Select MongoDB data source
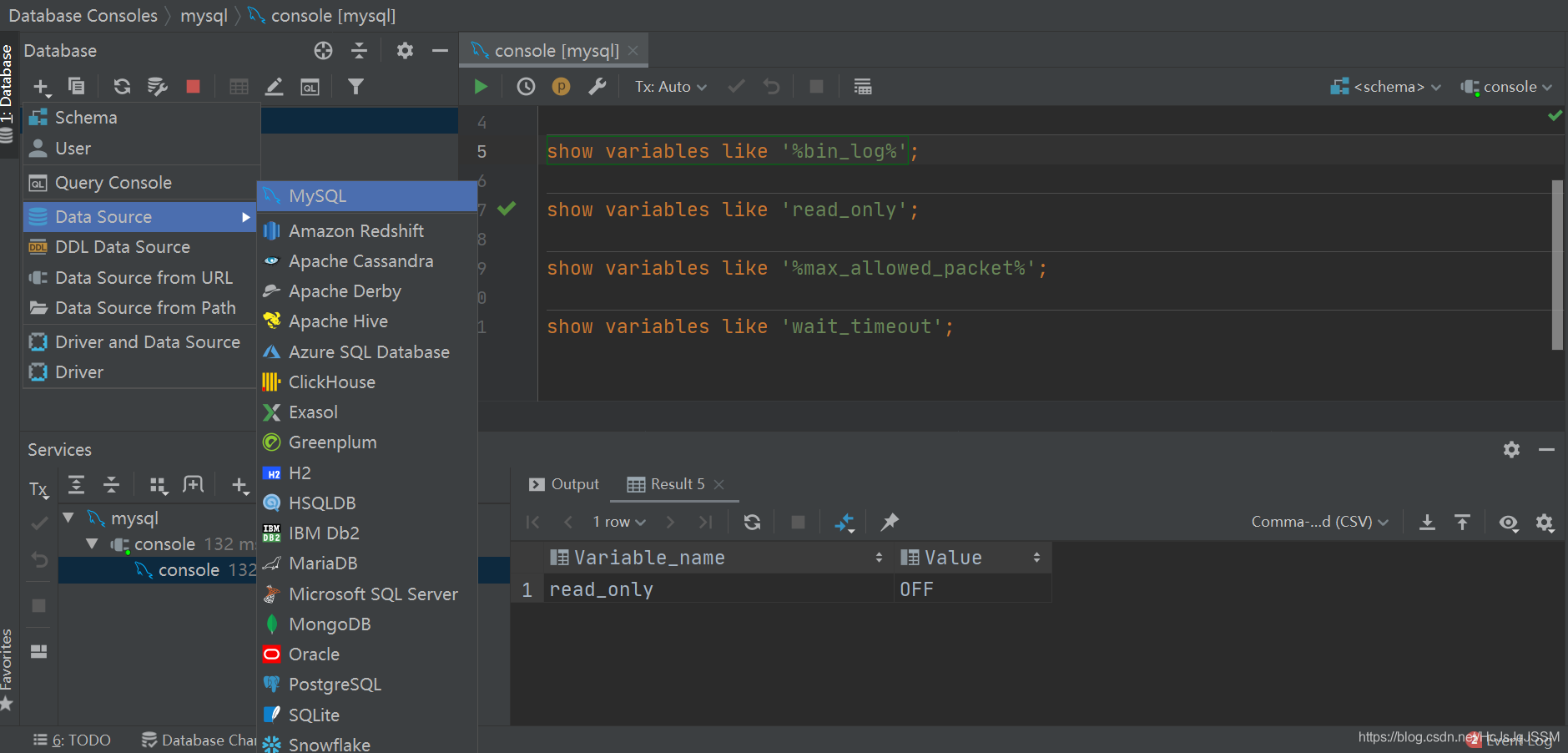This screenshot has width=1568, height=753. tap(367, 624)
